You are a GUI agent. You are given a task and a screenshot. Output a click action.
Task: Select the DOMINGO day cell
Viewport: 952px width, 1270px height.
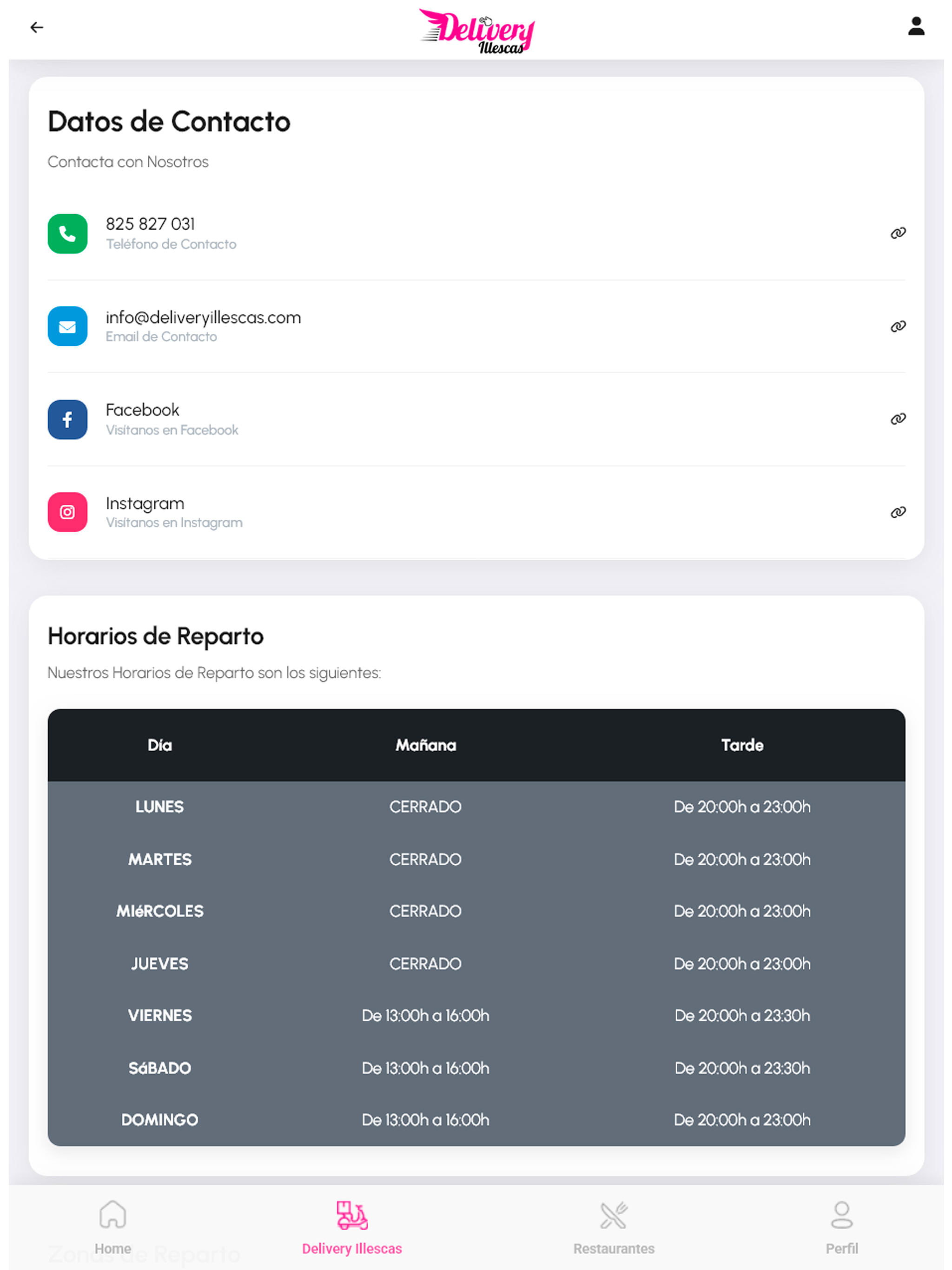(159, 1120)
